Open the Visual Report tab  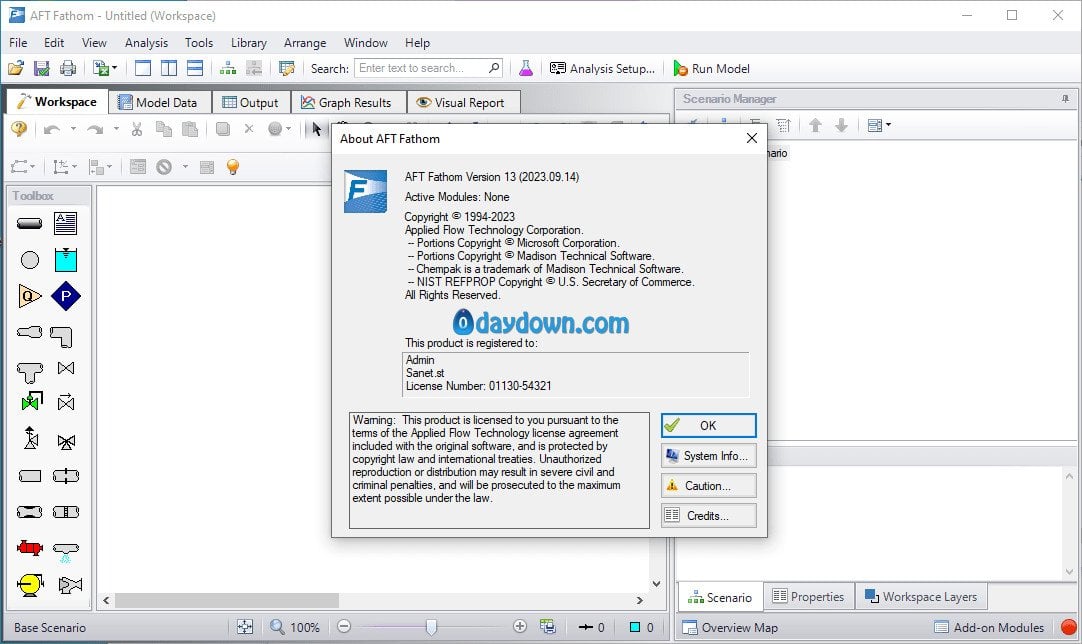click(462, 103)
